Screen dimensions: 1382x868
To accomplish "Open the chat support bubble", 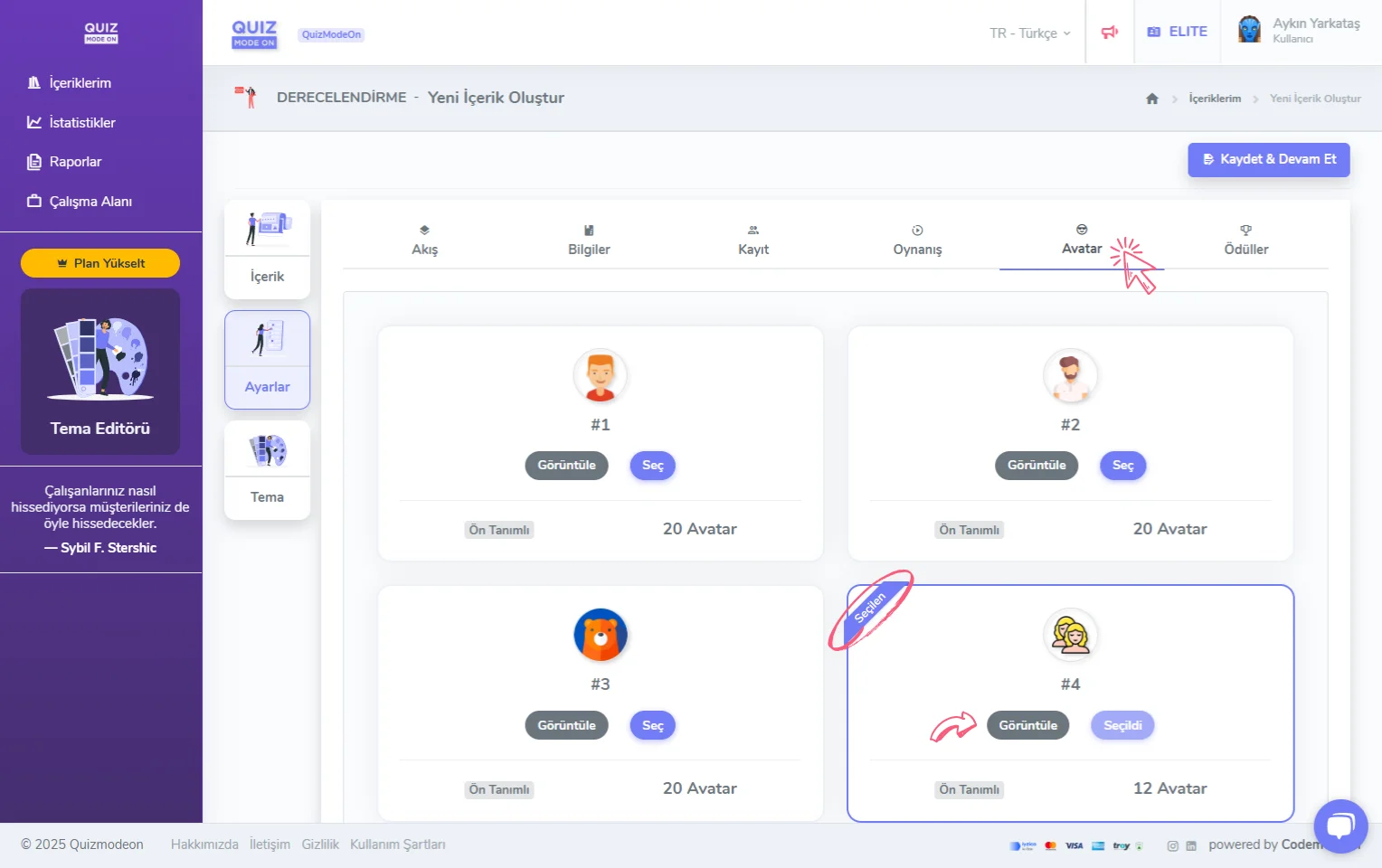I will coord(1340,826).
